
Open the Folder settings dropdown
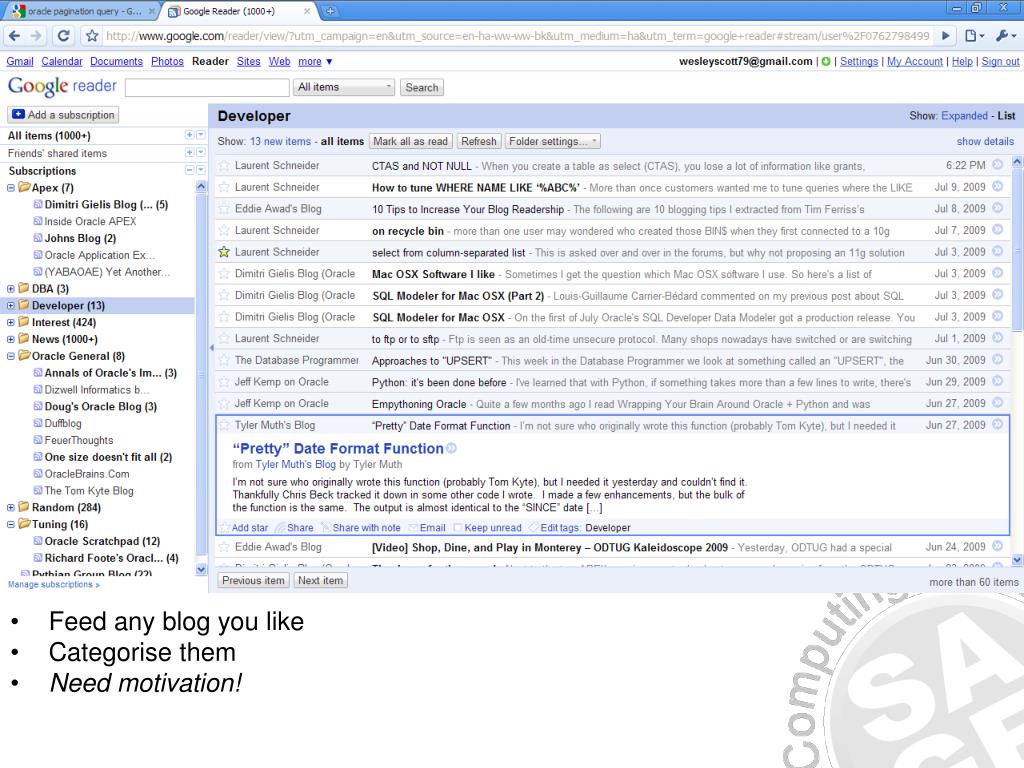[552, 141]
